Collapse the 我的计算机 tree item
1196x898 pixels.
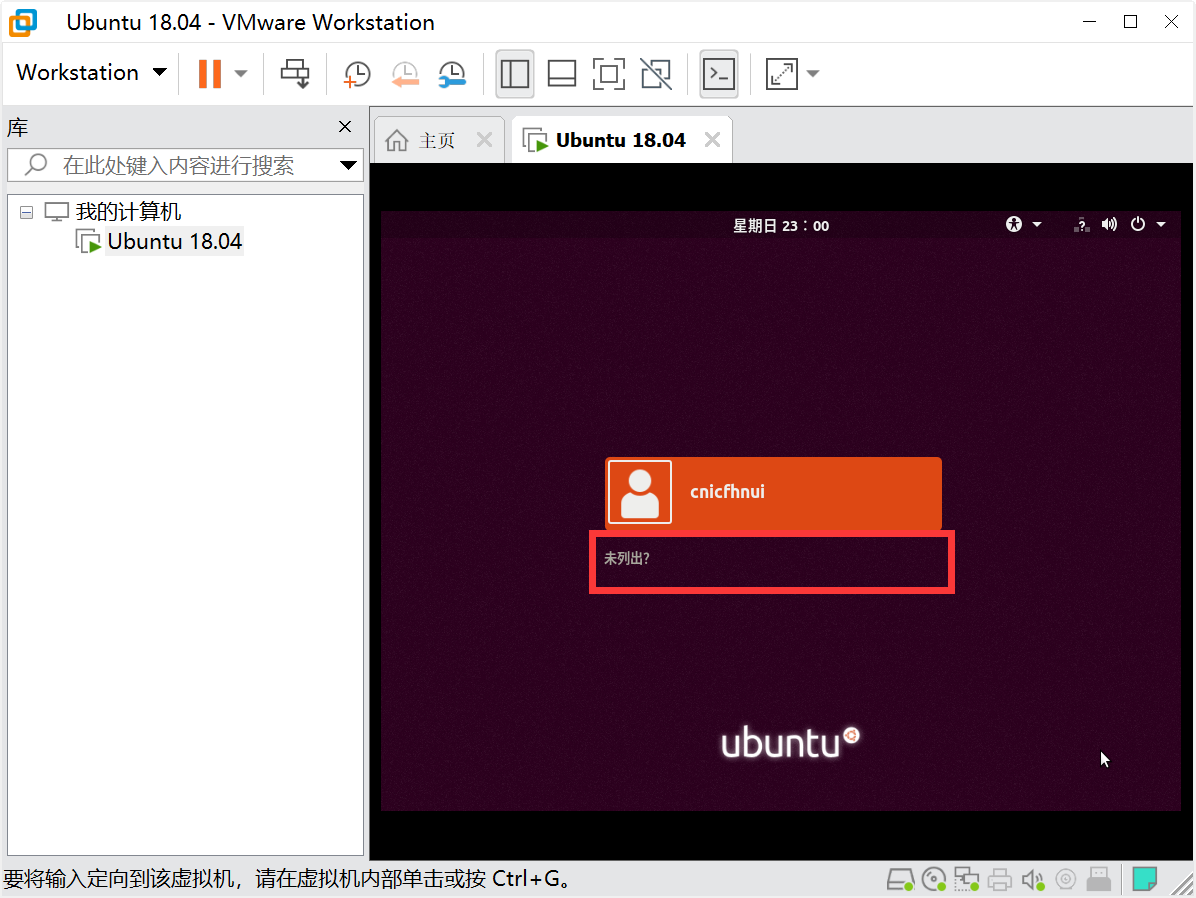(26, 211)
